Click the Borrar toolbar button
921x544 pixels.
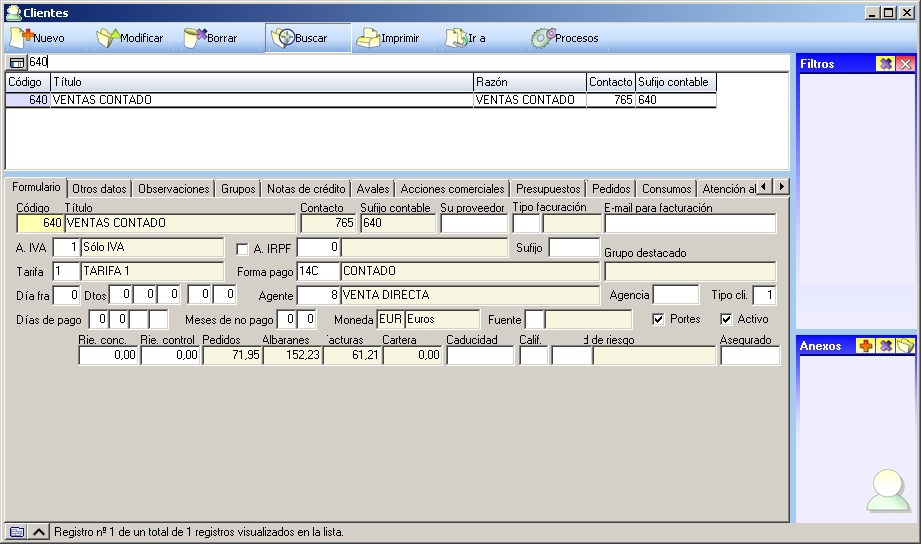tap(210, 38)
